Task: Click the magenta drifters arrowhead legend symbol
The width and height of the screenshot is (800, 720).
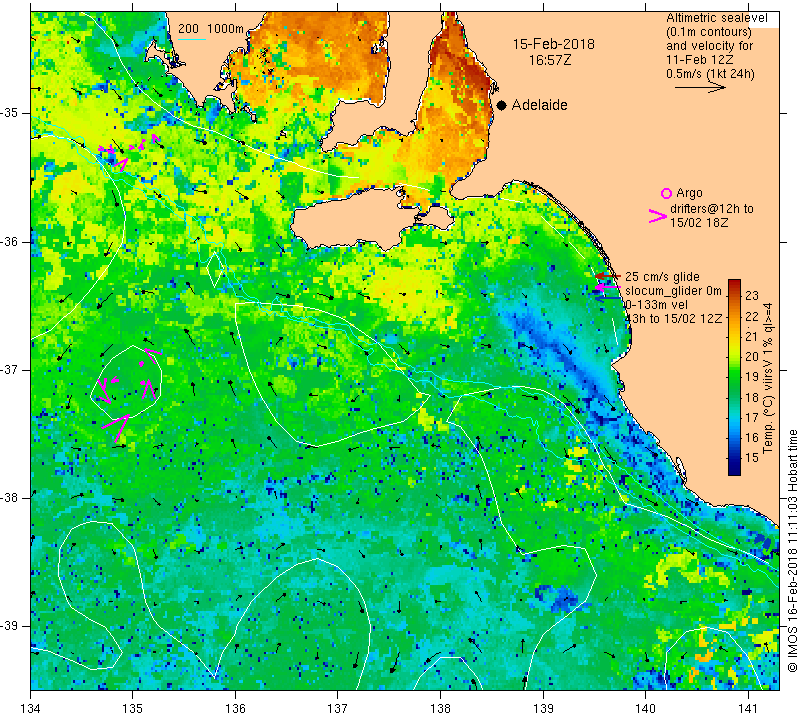Action: (x=658, y=216)
